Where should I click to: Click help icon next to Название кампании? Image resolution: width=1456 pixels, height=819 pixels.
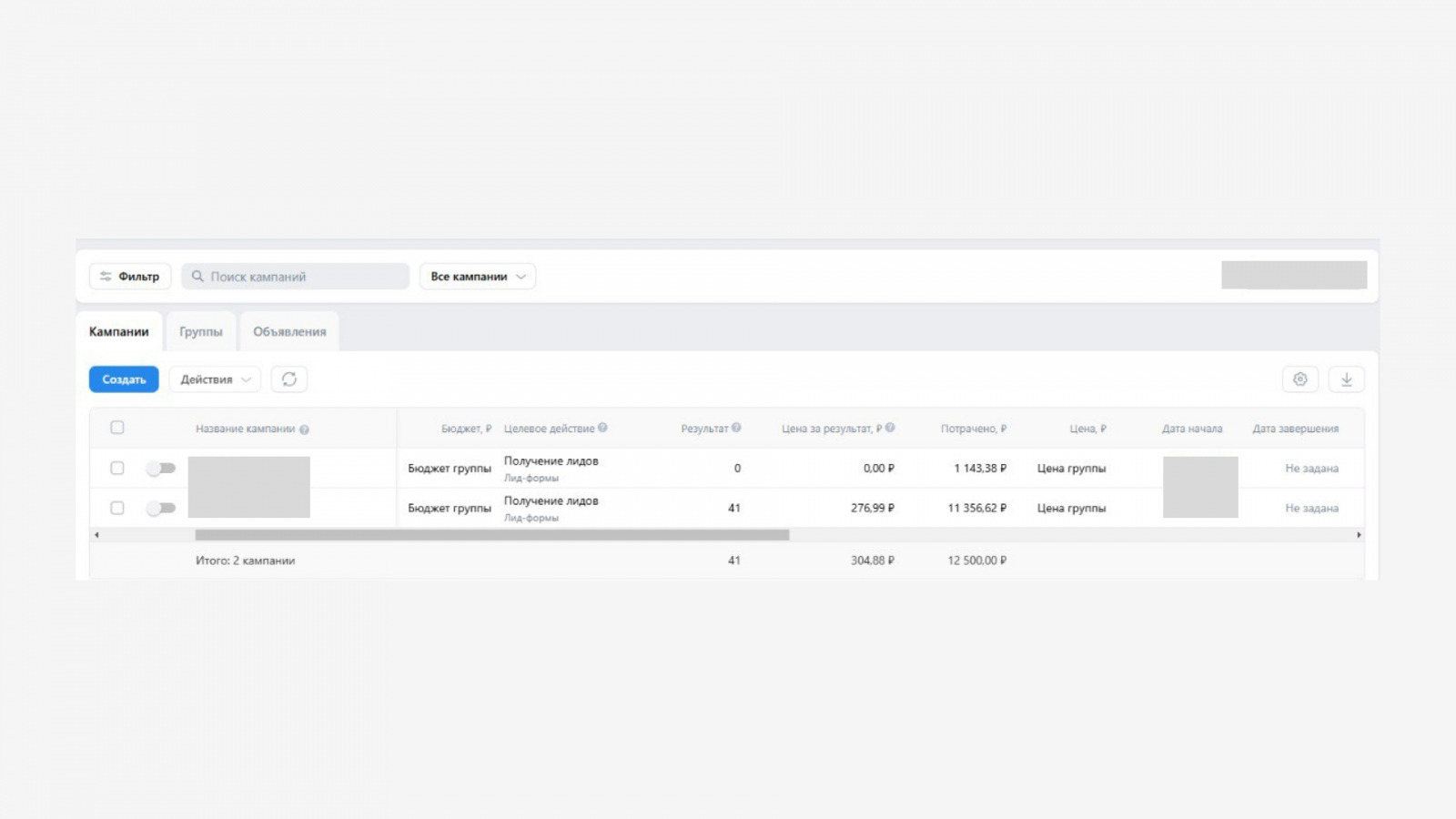pyautogui.click(x=304, y=430)
